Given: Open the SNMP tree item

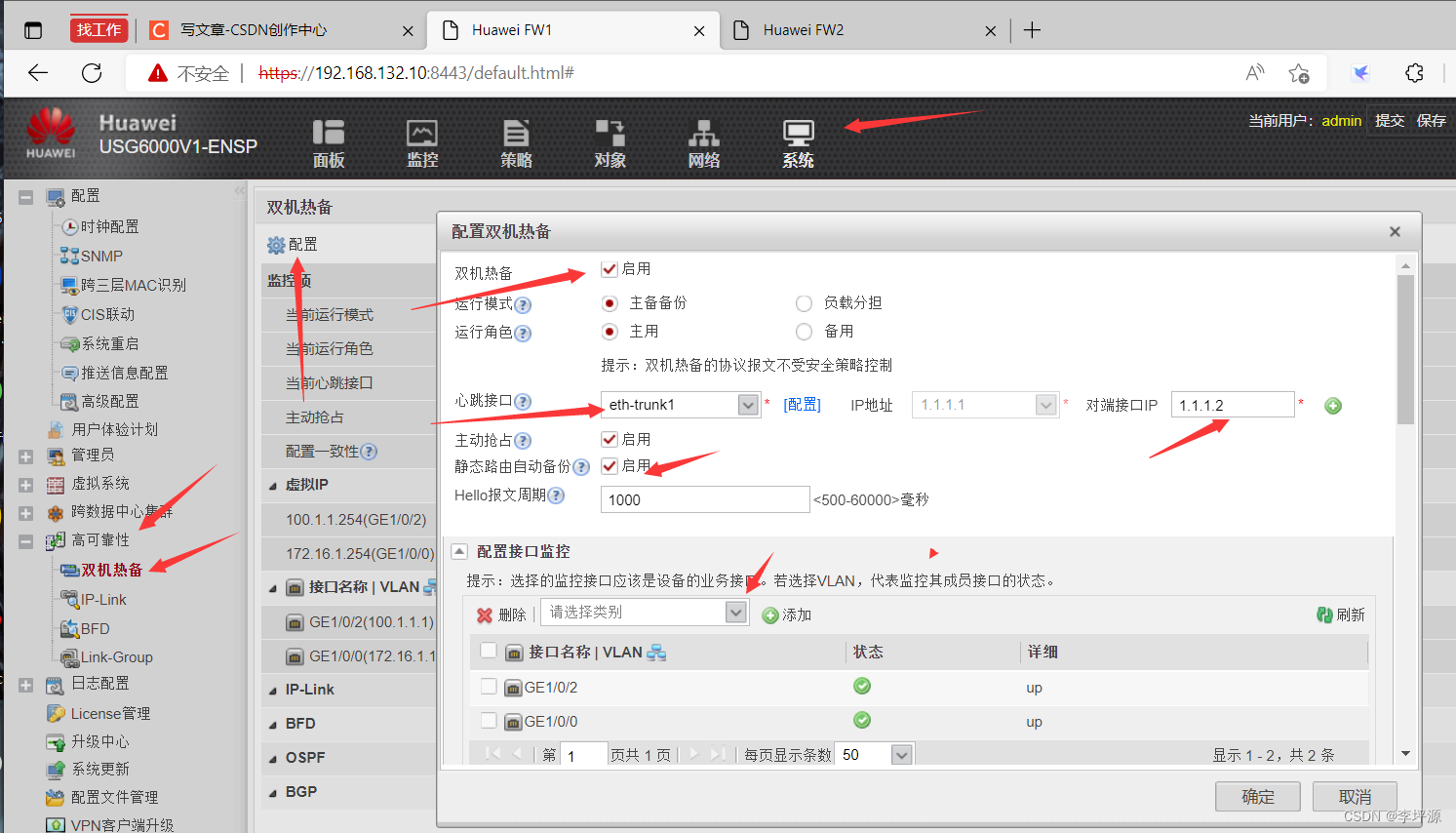Looking at the screenshot, I should (101, 257).
